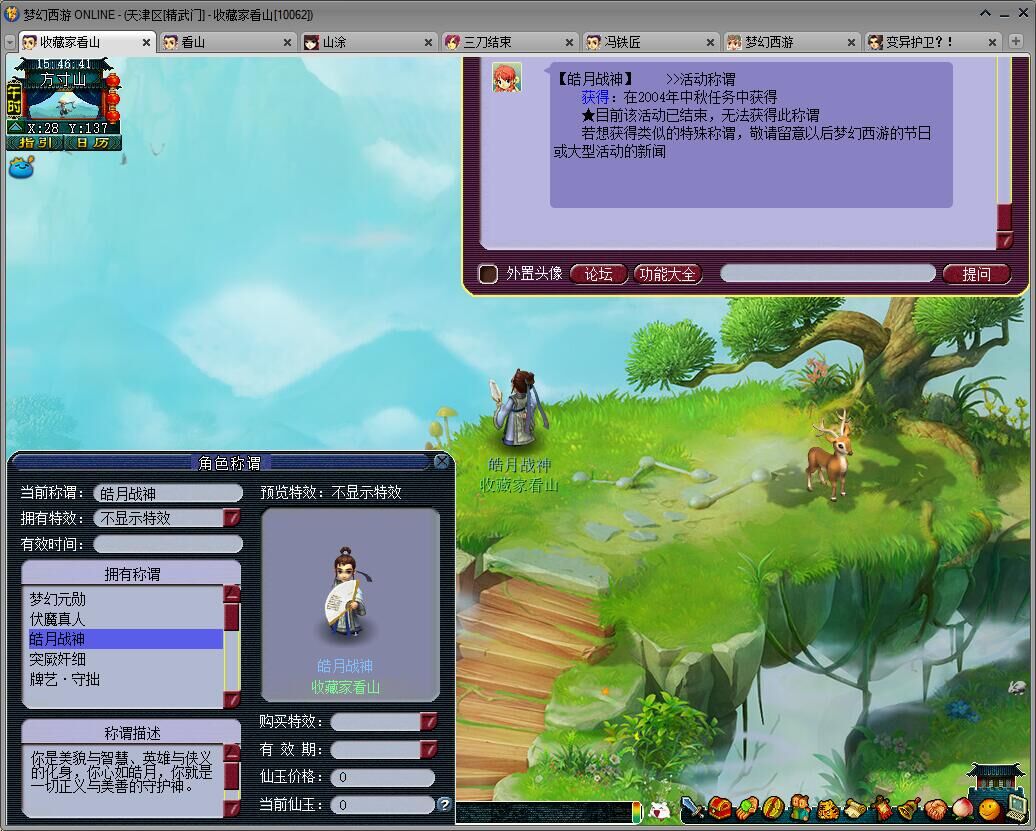Click the 仙玉价格 value field
Viewport: 1036px width, 831px height.
[x=383, y=777]
